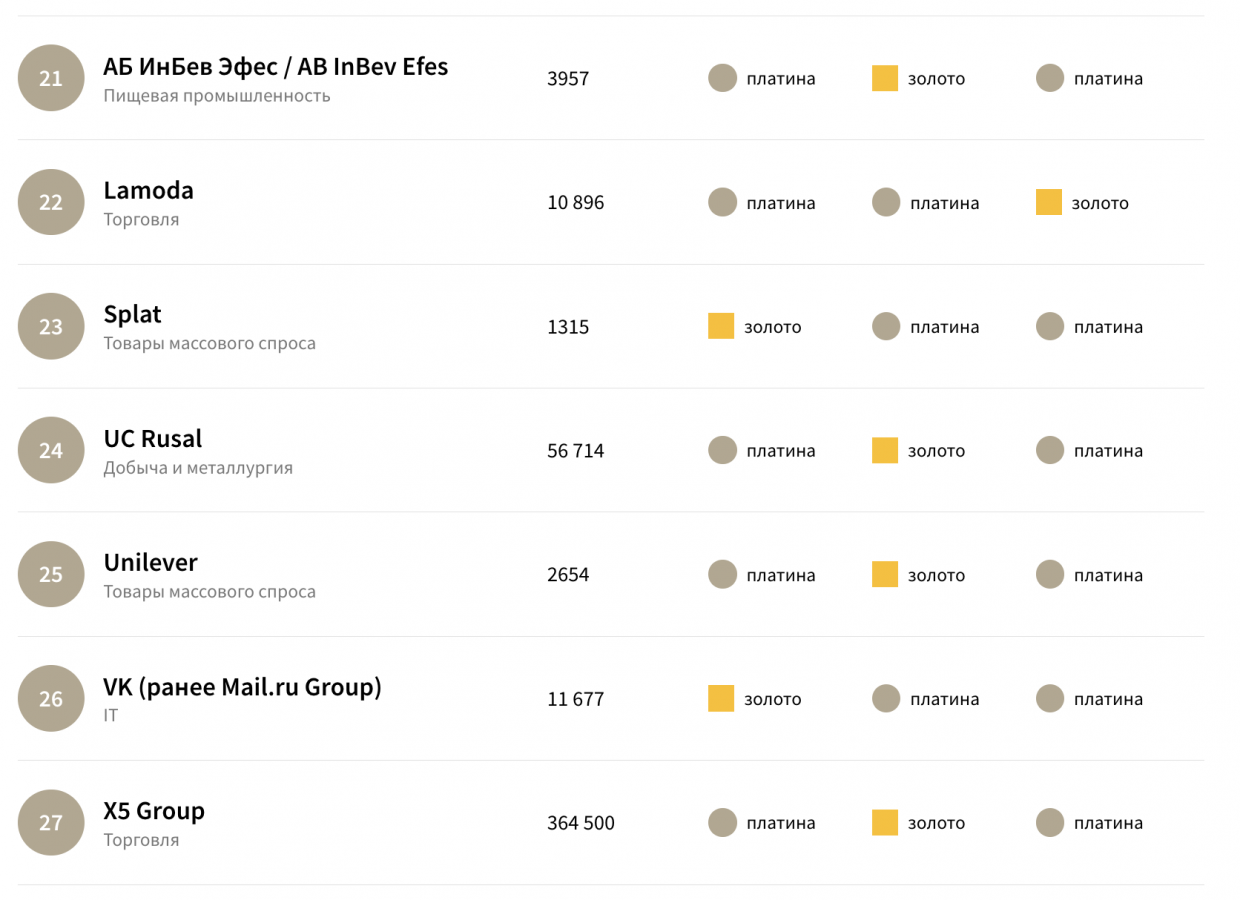This screenshot has height=900, width=1240.
Task: Select the number 26 rank badge
Action: coord(51,698)
